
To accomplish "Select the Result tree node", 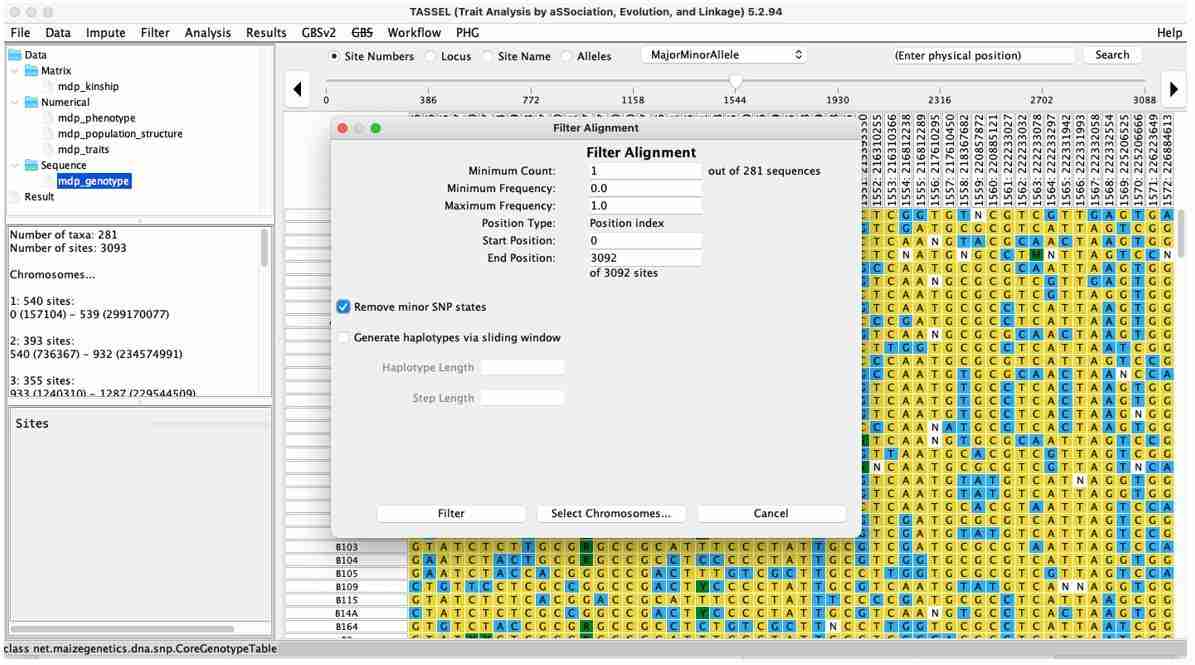I will [39, 197].
